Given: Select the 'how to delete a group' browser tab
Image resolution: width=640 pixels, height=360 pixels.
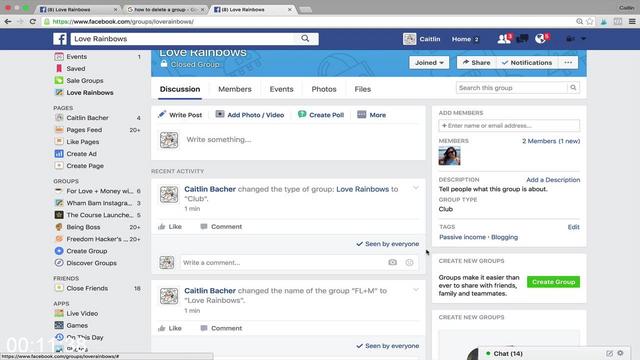Looking at the screenshot, I should (165, 9).
